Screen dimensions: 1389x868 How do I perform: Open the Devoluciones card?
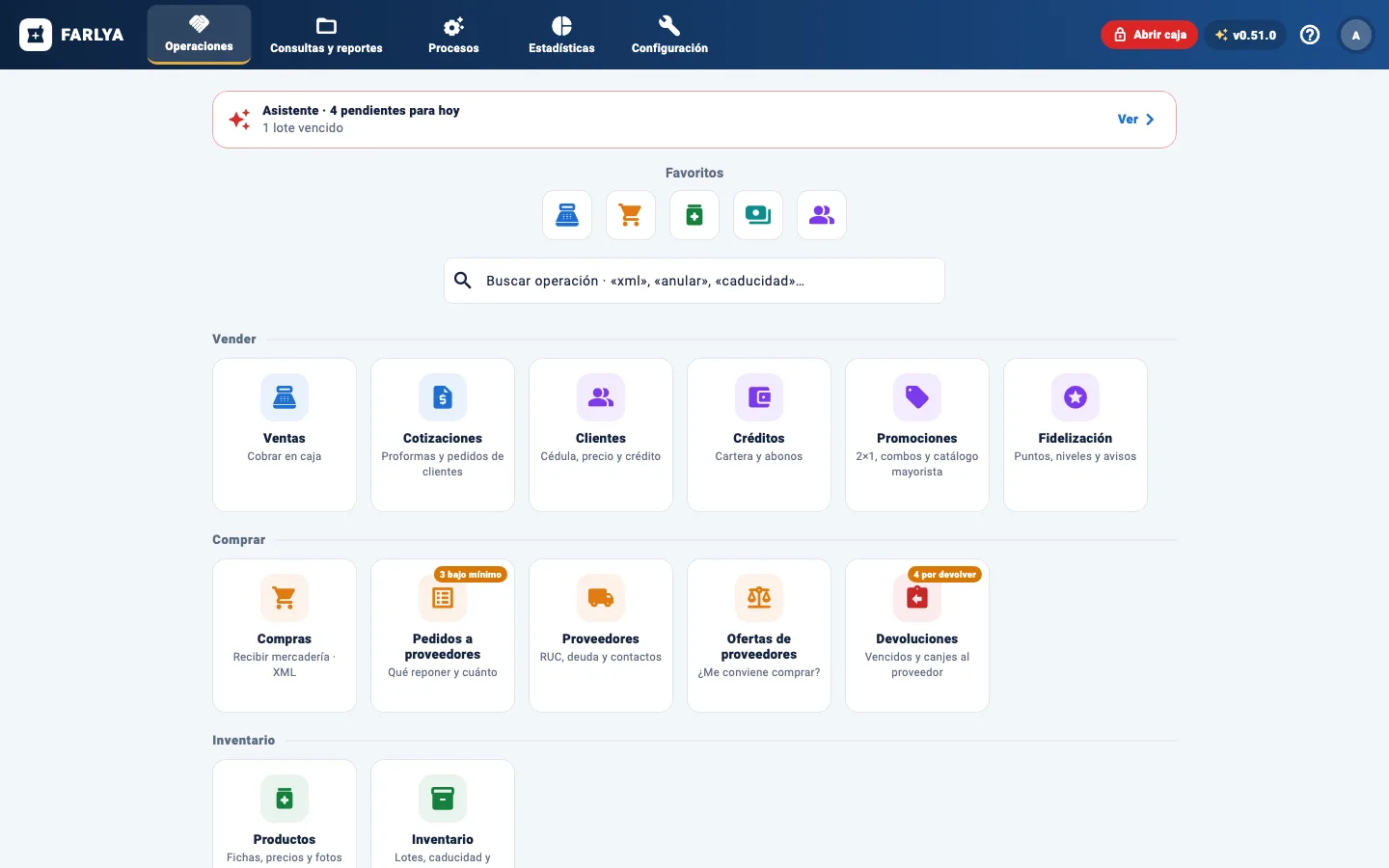pyautogui.click(x=917, y=636)
